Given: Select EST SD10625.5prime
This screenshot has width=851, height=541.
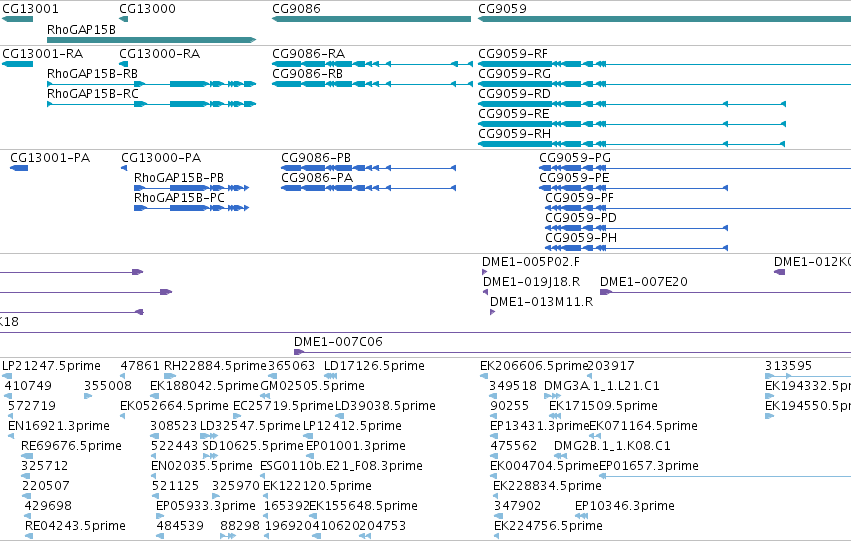Looking at the screenshot, I should [253, 446].
